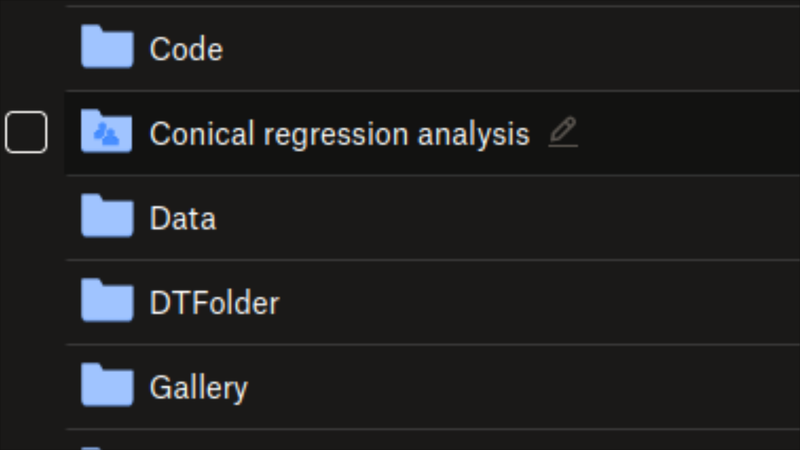Image resolution: width=800 pixels, height=450 pixels.
Task: Click the shared folder icon with people badge
Action: click(107, 132)
